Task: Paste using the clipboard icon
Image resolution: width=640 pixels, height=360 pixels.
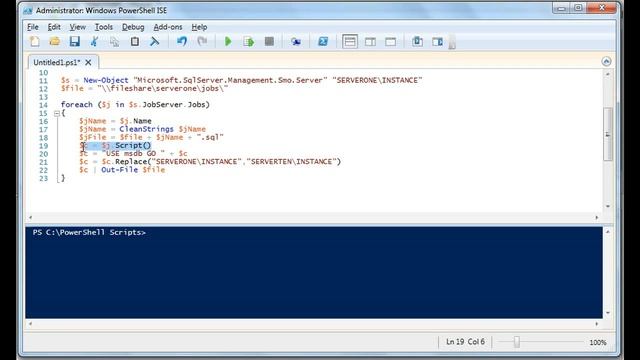Action: coord(134,42)
